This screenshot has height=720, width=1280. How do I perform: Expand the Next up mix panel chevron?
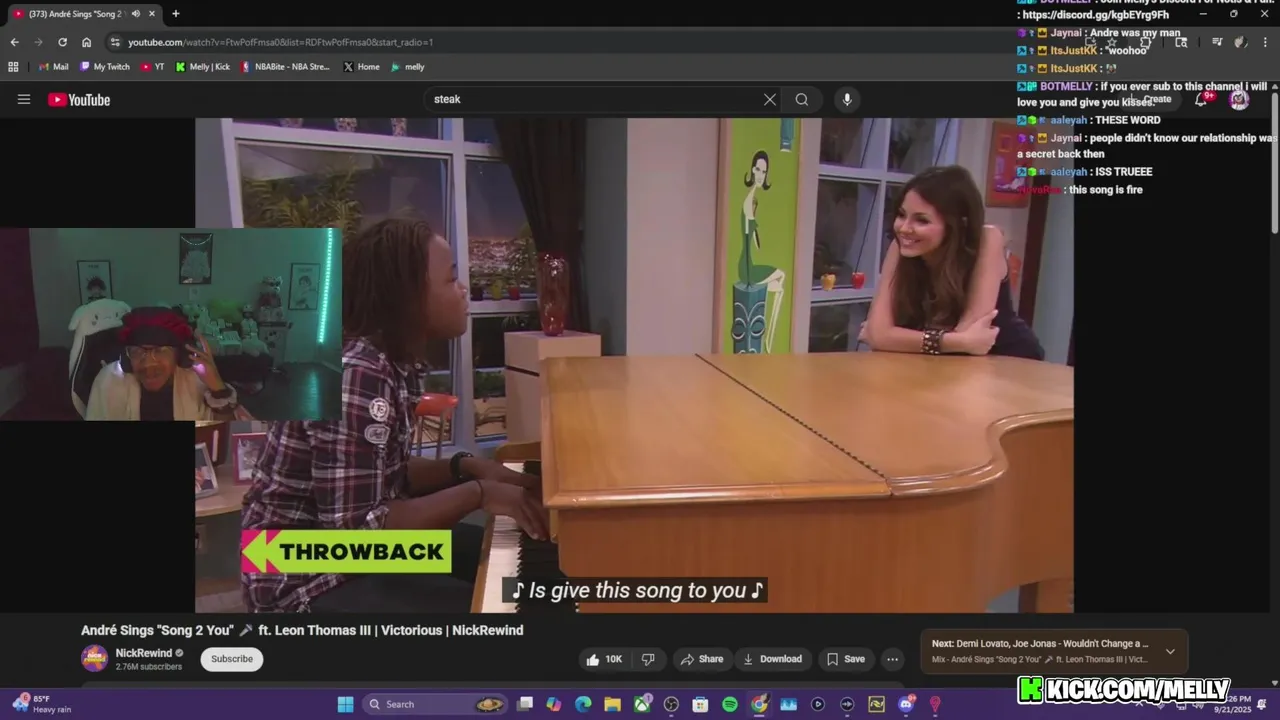coord(1170,651)
